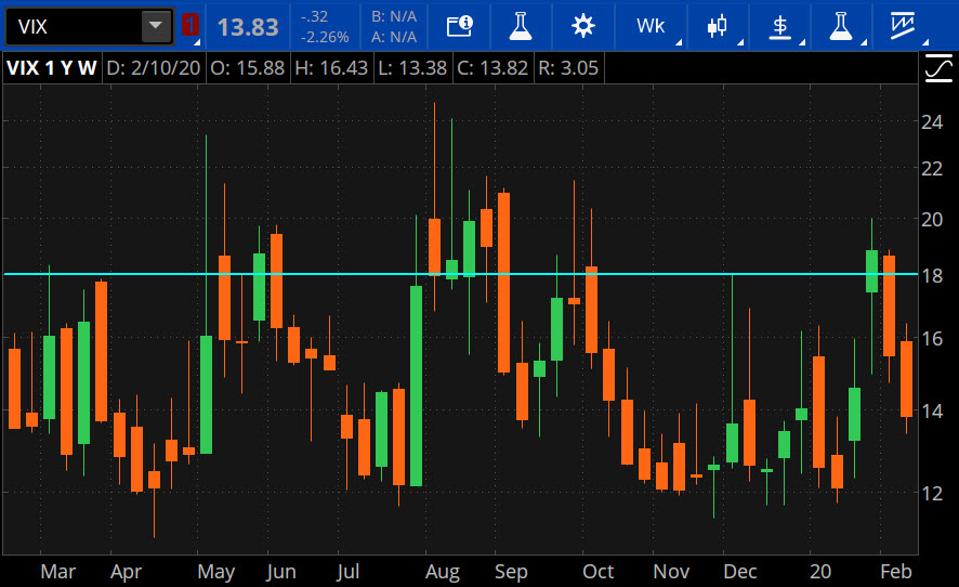Click the Oct label on time axis
959x587 pixels.
click(x=598, y=571)
